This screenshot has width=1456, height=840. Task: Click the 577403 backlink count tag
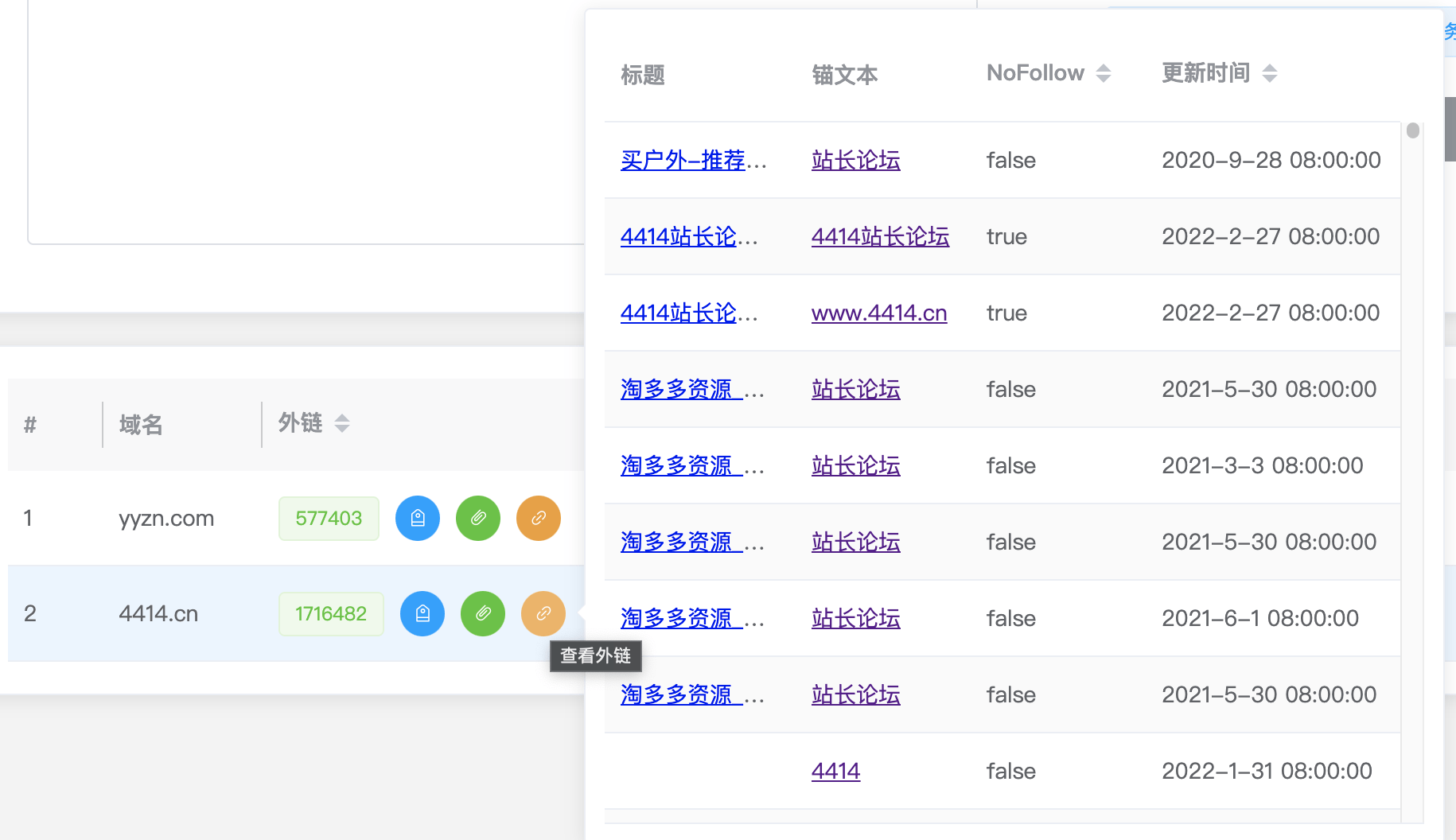point(329,519)
